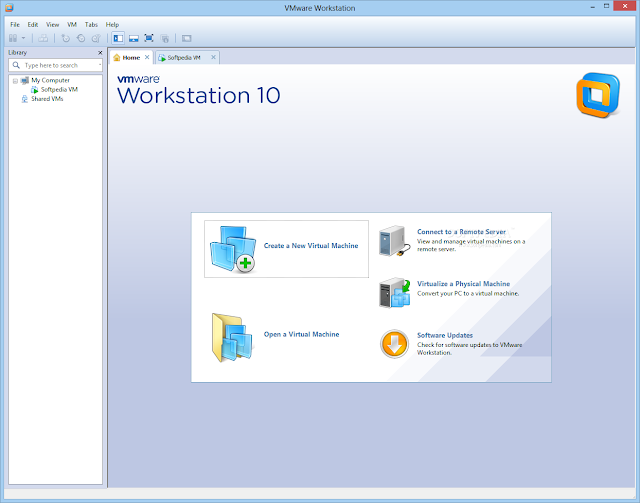
Task: Open the Snapshot Manager toolbar icon
Action: tap(96, 38)
